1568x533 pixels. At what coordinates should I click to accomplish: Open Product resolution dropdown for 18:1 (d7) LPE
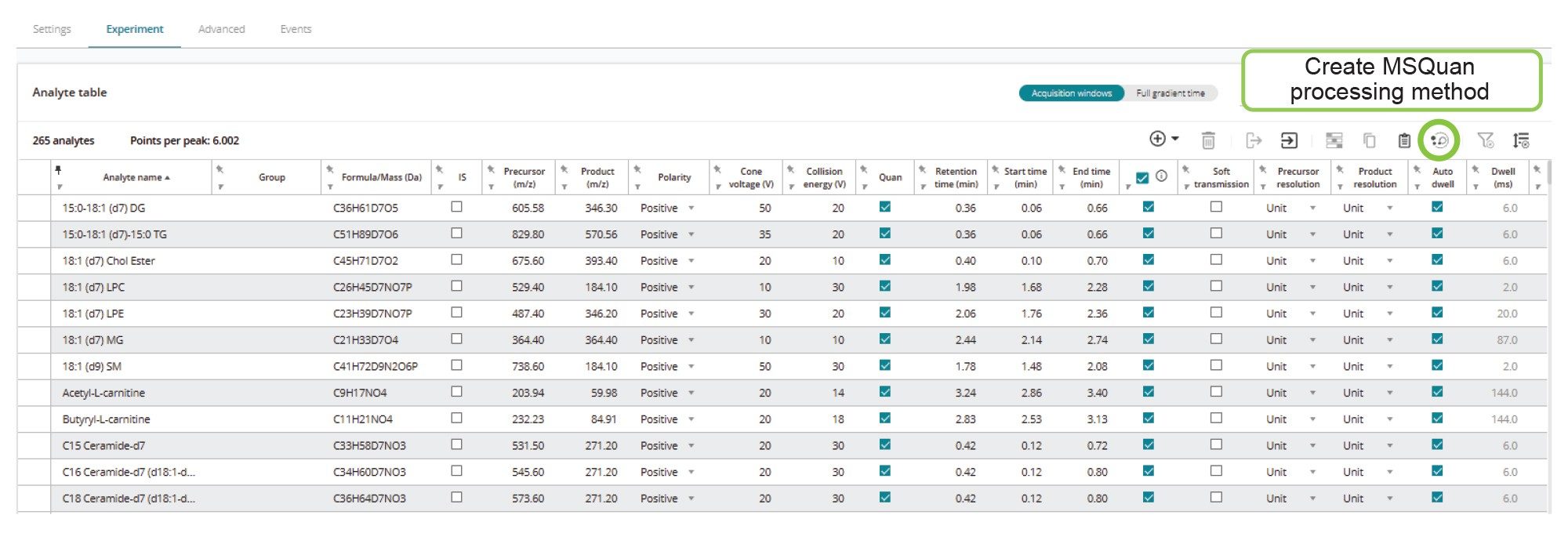(x=1390, y=314)
